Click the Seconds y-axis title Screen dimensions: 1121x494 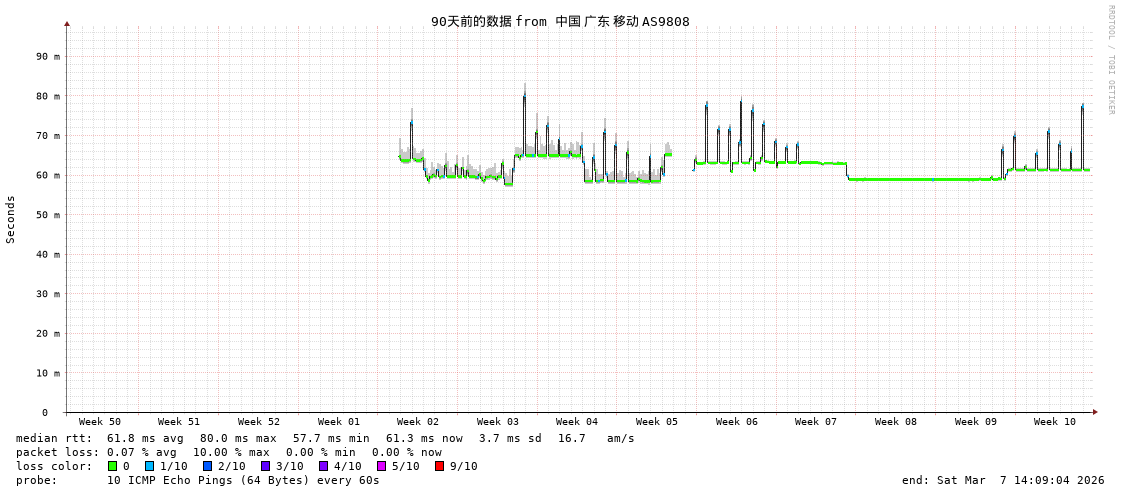pos(11,219)
